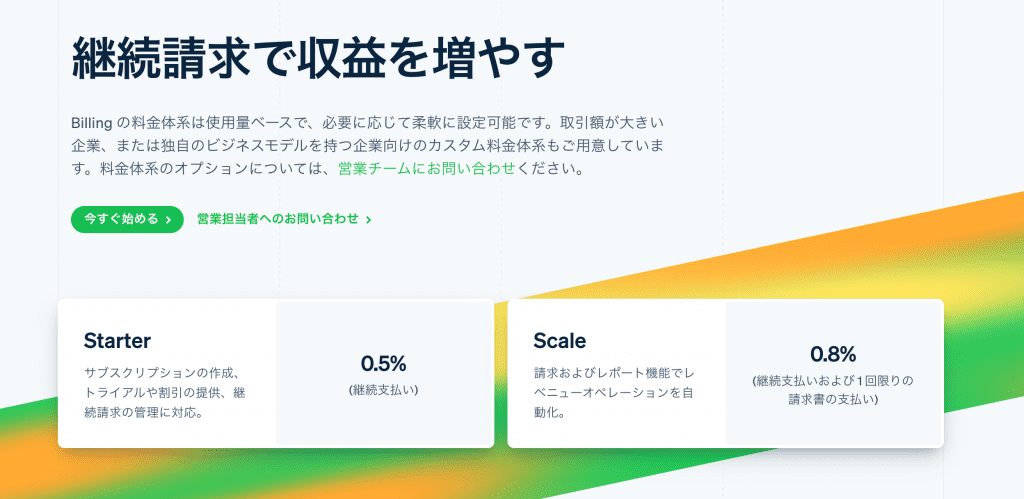Click the 0.8% pricing figure

point(833,354)
